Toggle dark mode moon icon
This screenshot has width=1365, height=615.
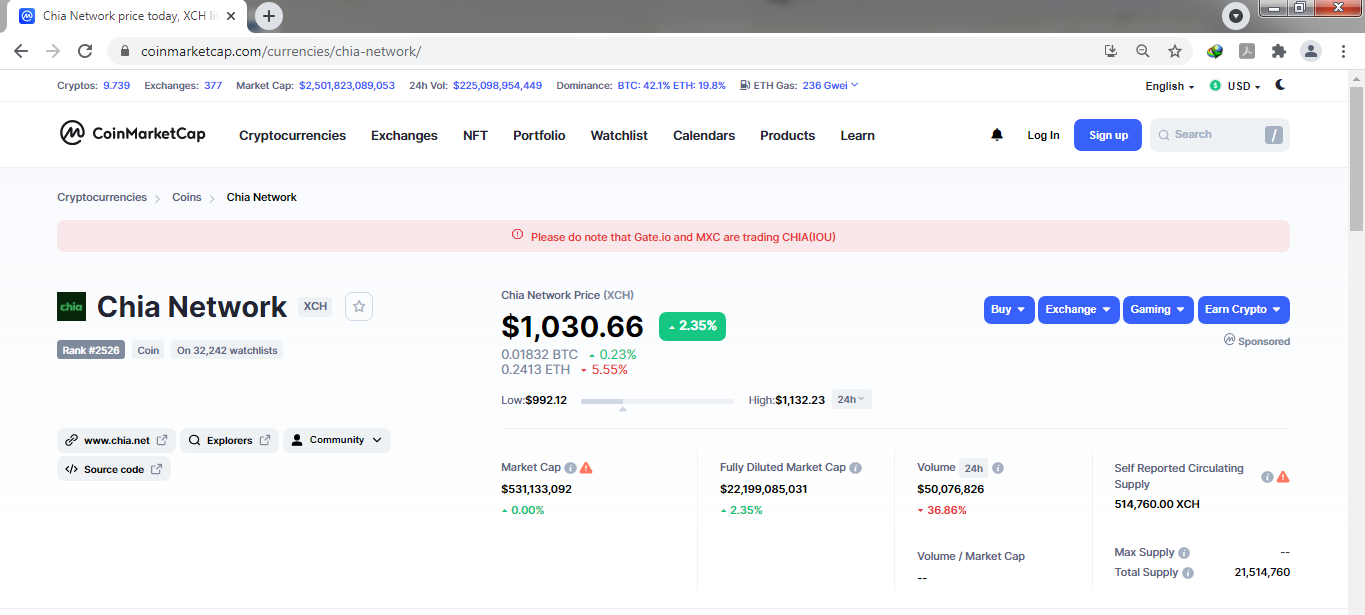coord(1280,85)
